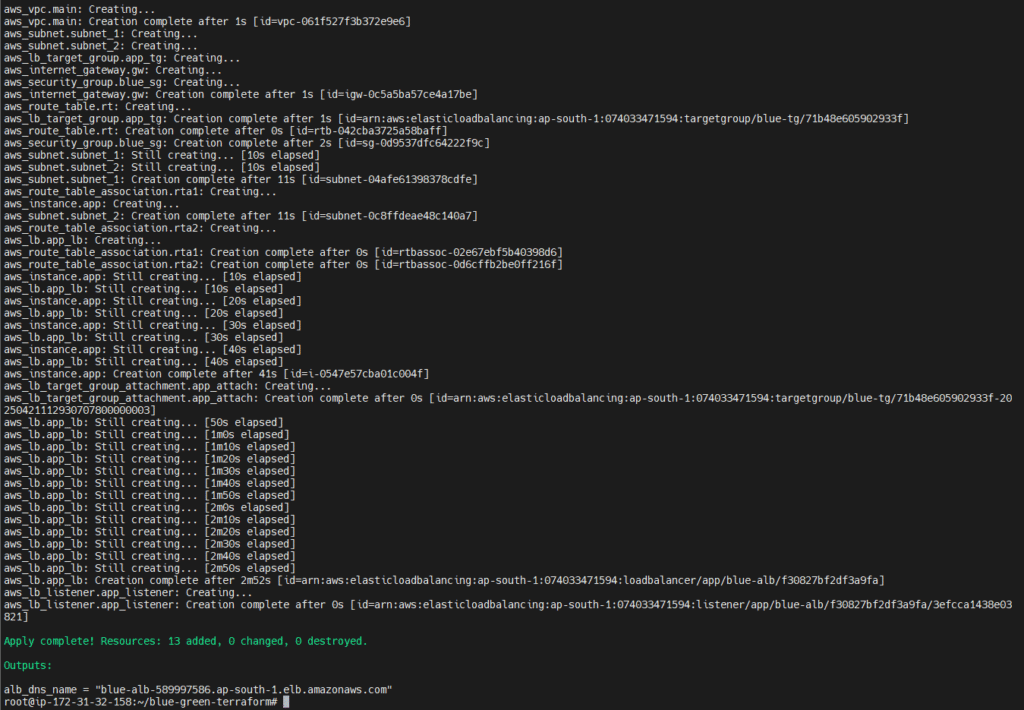Click 'aws_lb.app_lb: Still creating... [20s elapsed]'
The height and width of the screenshot is (710, 1024).
tap(143, 314)
